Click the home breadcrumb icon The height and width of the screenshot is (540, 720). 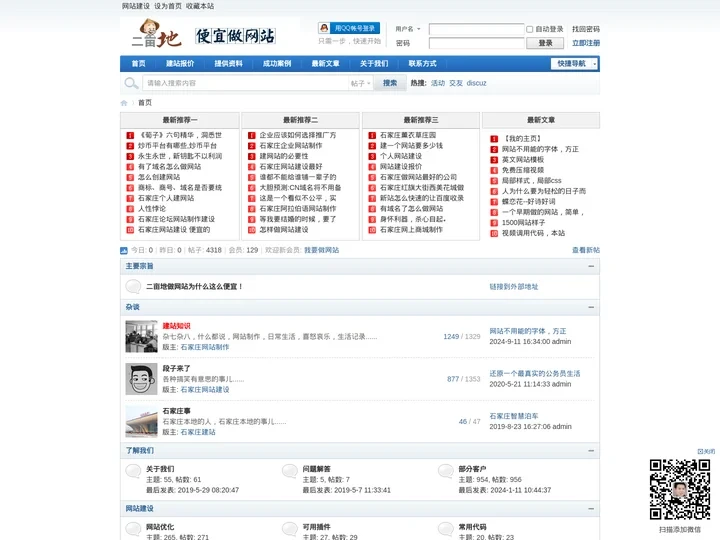point(124,103)
